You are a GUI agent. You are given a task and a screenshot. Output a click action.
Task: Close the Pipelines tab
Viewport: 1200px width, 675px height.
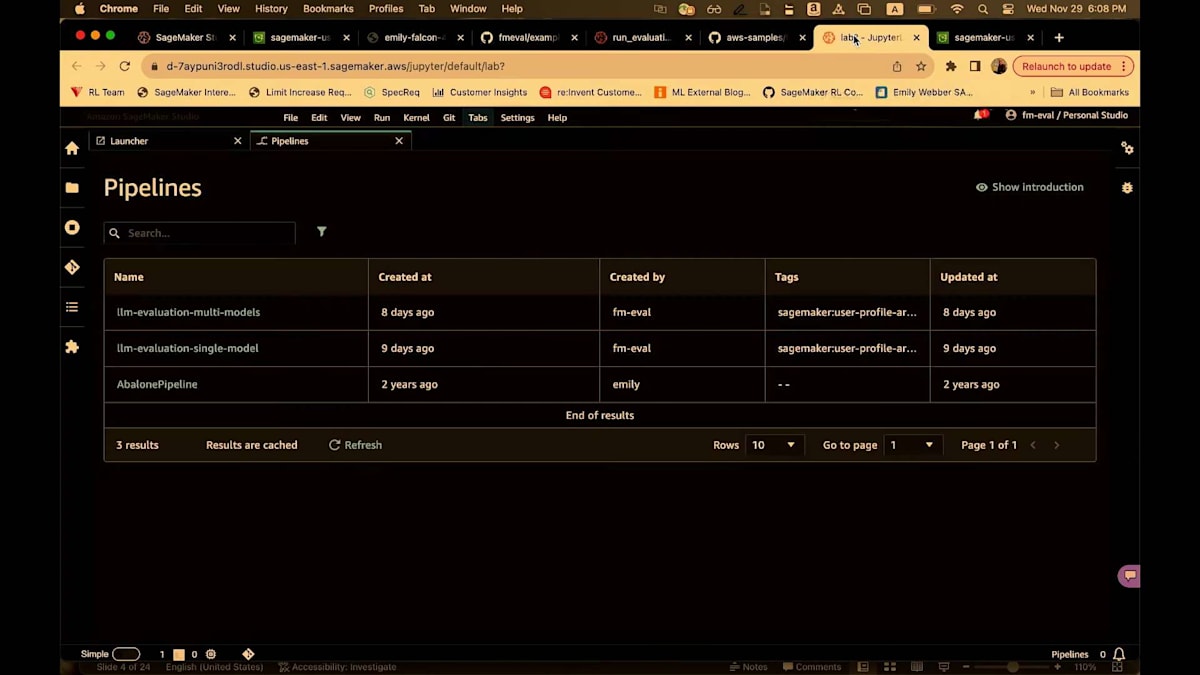pyautogui.click(x=399, y=141)
